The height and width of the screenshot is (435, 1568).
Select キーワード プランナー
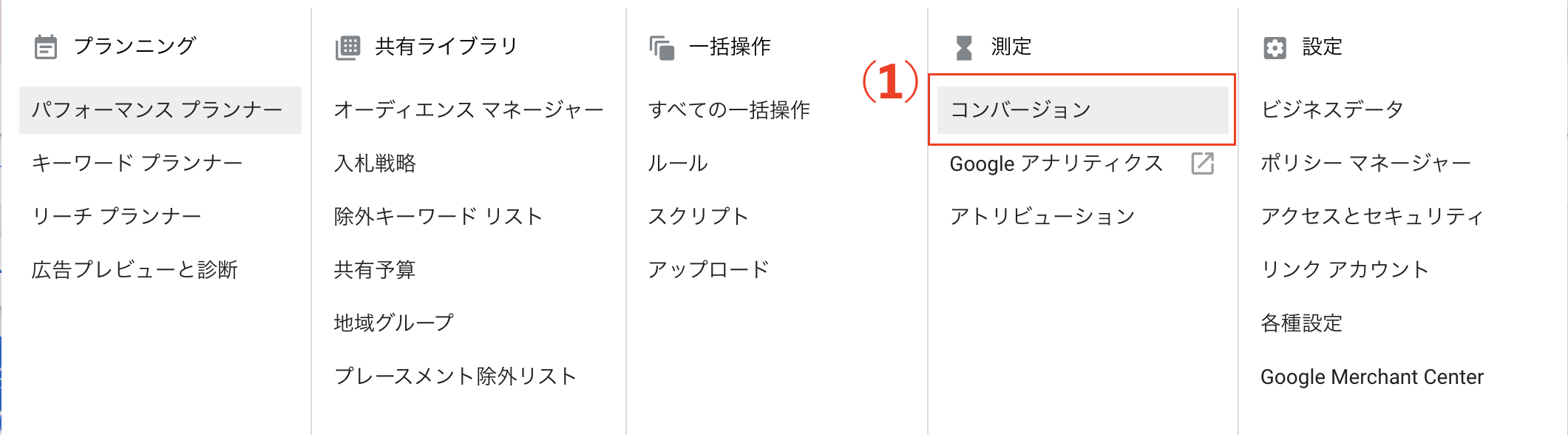(138, 163)
